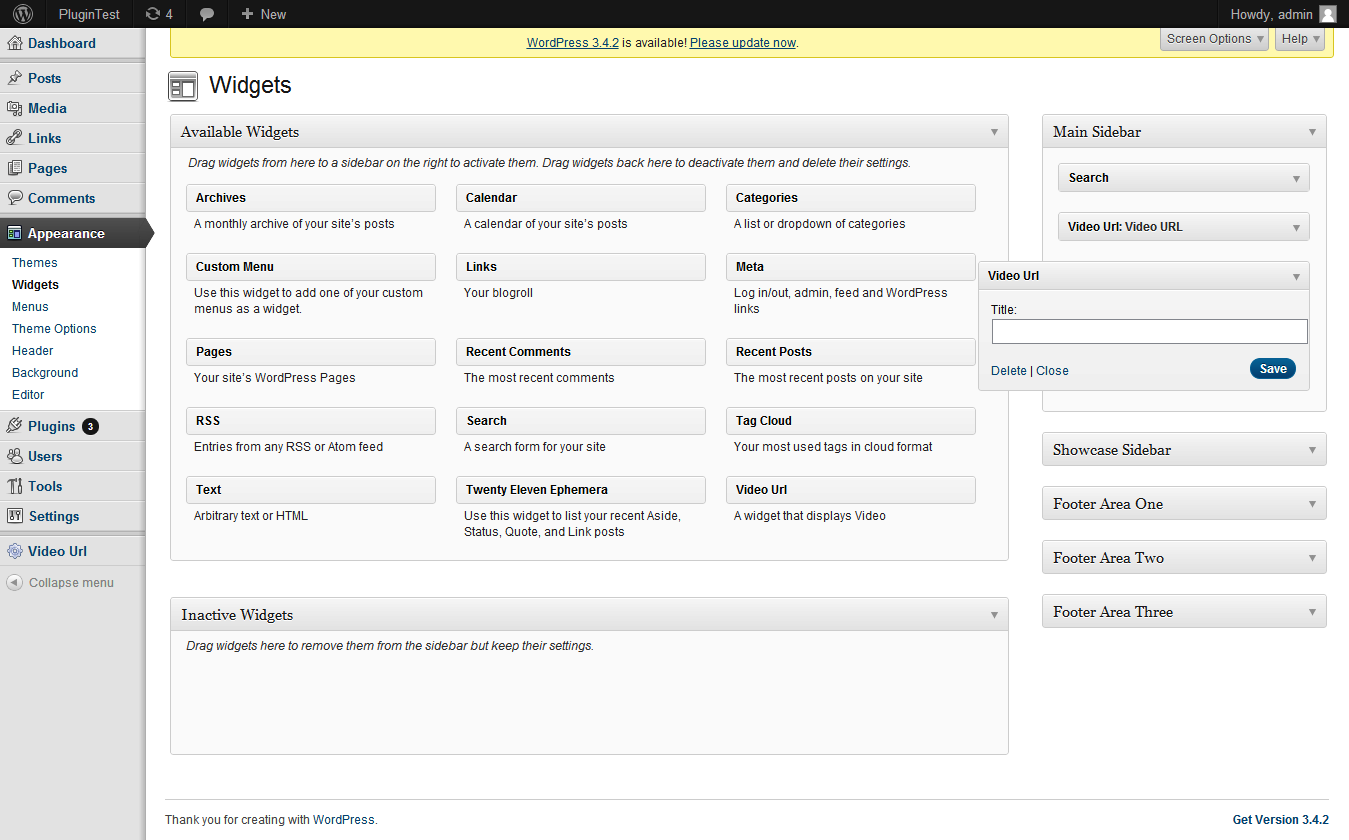This screenshot has height=840, width=1349.
Task: Click the Users icon in sidebar
Action: point(15,456)
